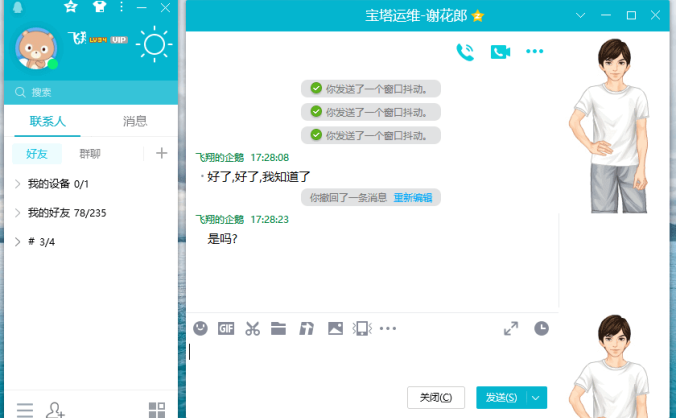
Task: Click the bear profile avatar
Action: tap(36, 48)
